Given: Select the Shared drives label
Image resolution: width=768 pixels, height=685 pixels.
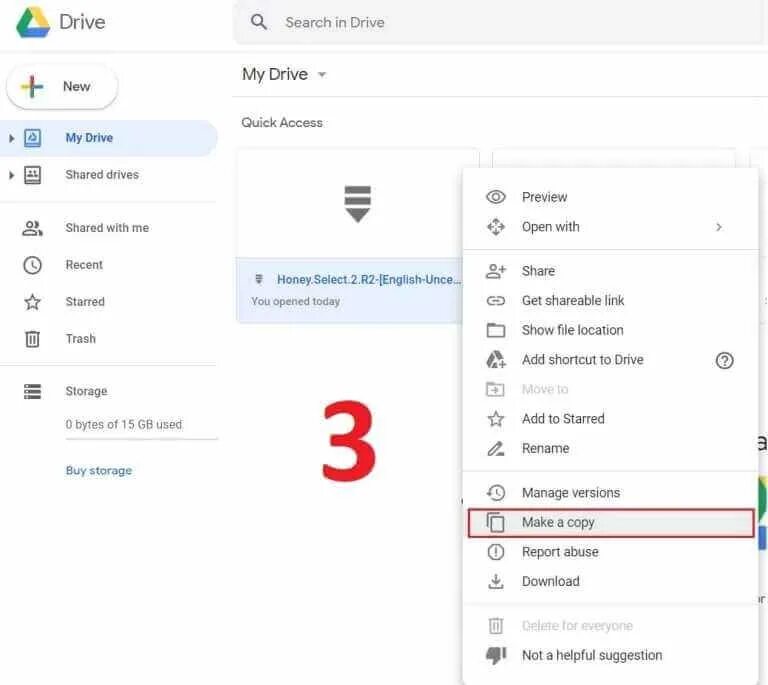Looking at the screenshot, I should click(102, 175).
